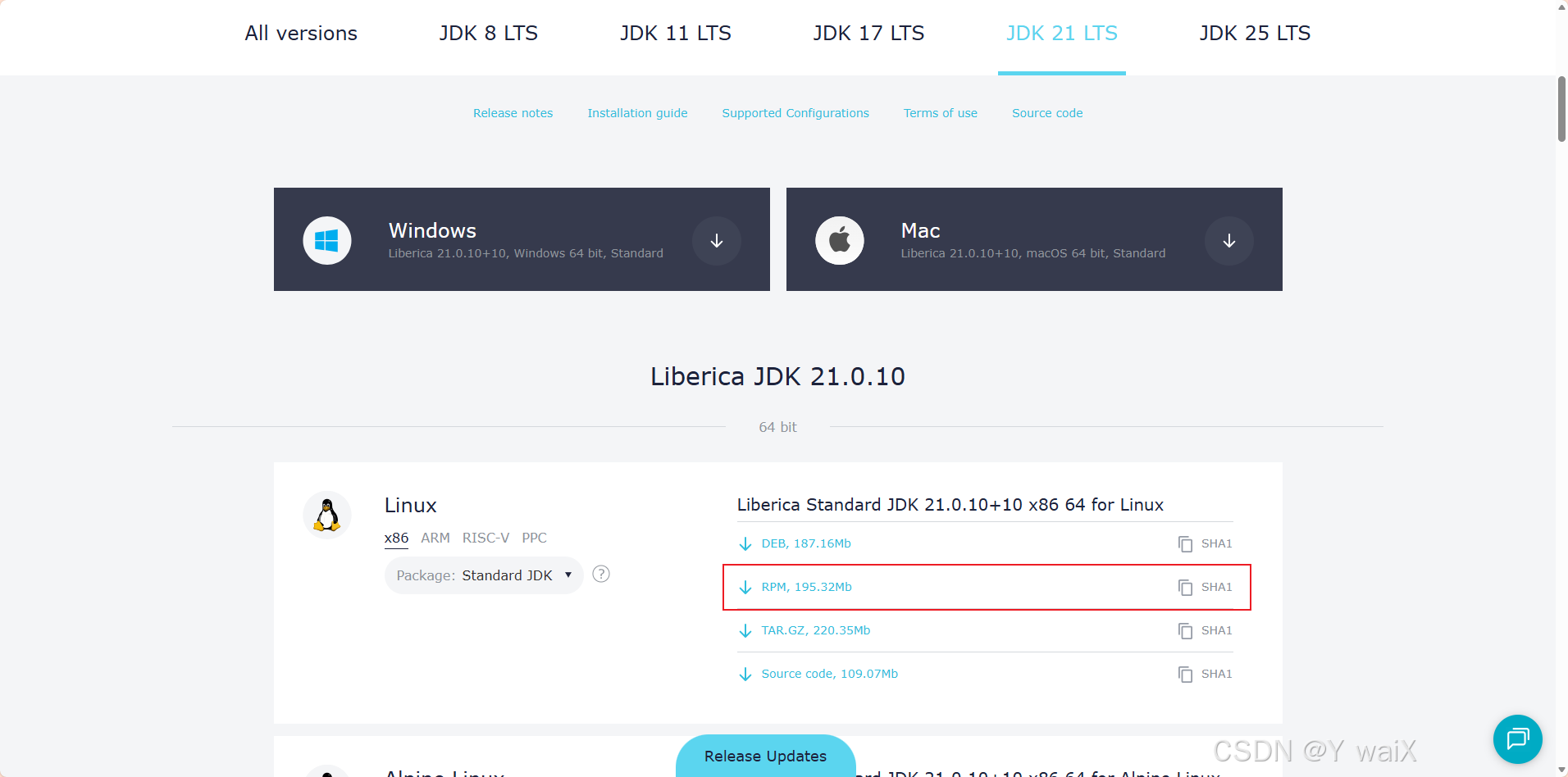Click the Package help question mark icon
This screenshot has width=1568, height=777.
tap(601, 574)
